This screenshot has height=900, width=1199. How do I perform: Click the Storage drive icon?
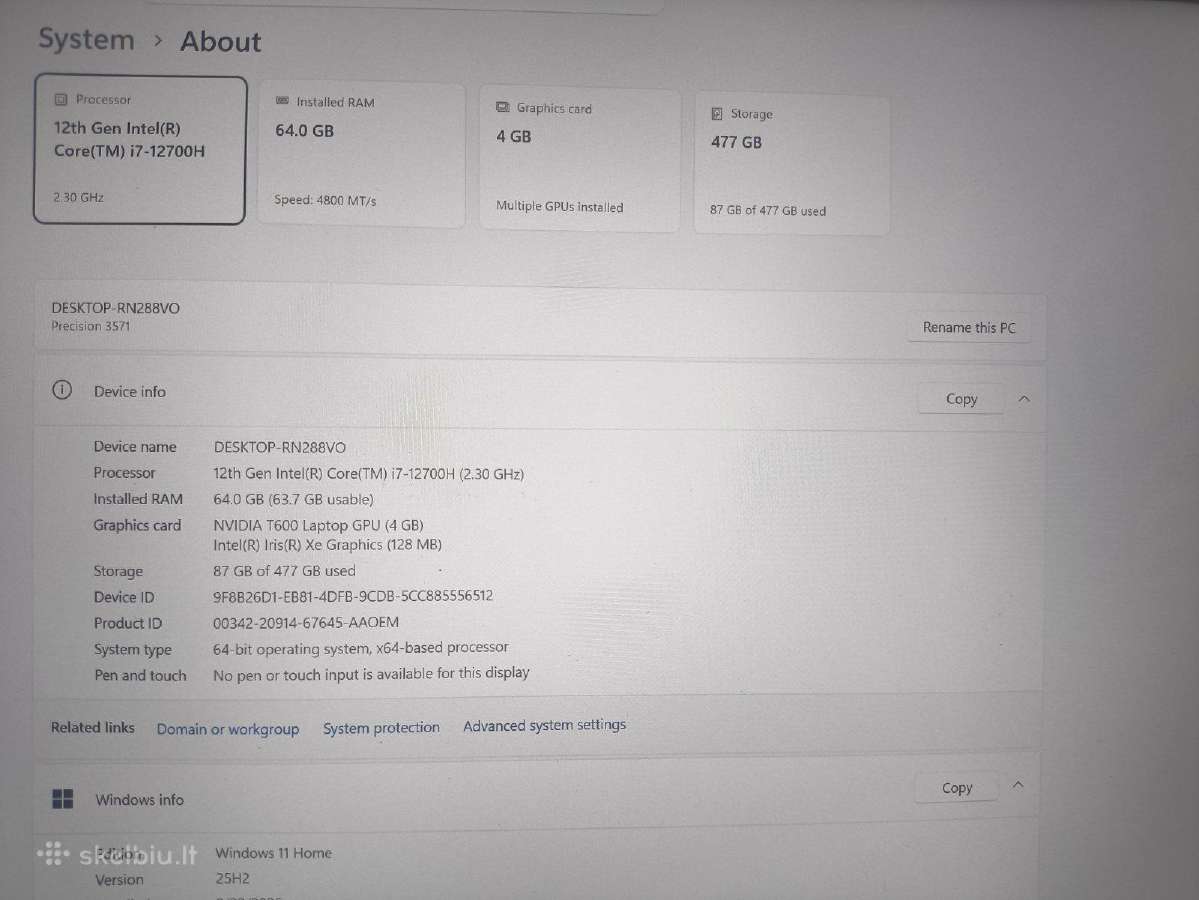coord(716,113)
